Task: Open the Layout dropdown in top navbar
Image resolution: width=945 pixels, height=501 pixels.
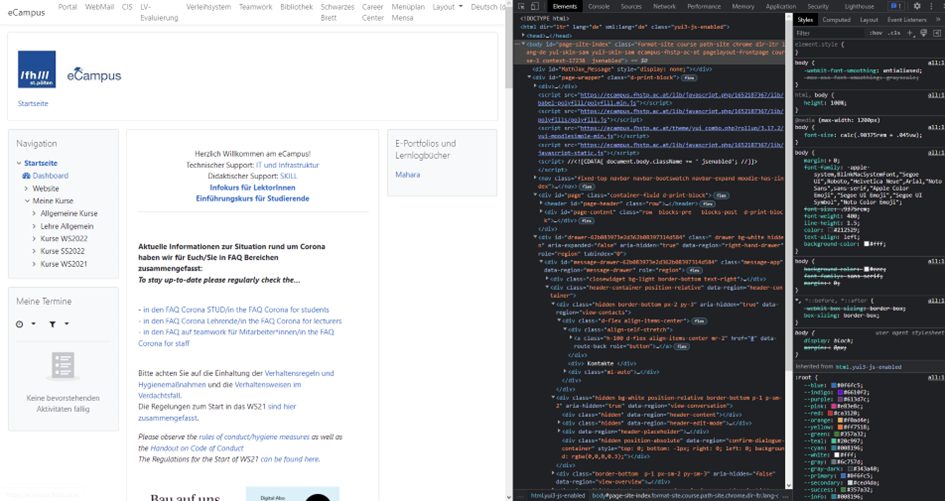Action: coord(447,7)
